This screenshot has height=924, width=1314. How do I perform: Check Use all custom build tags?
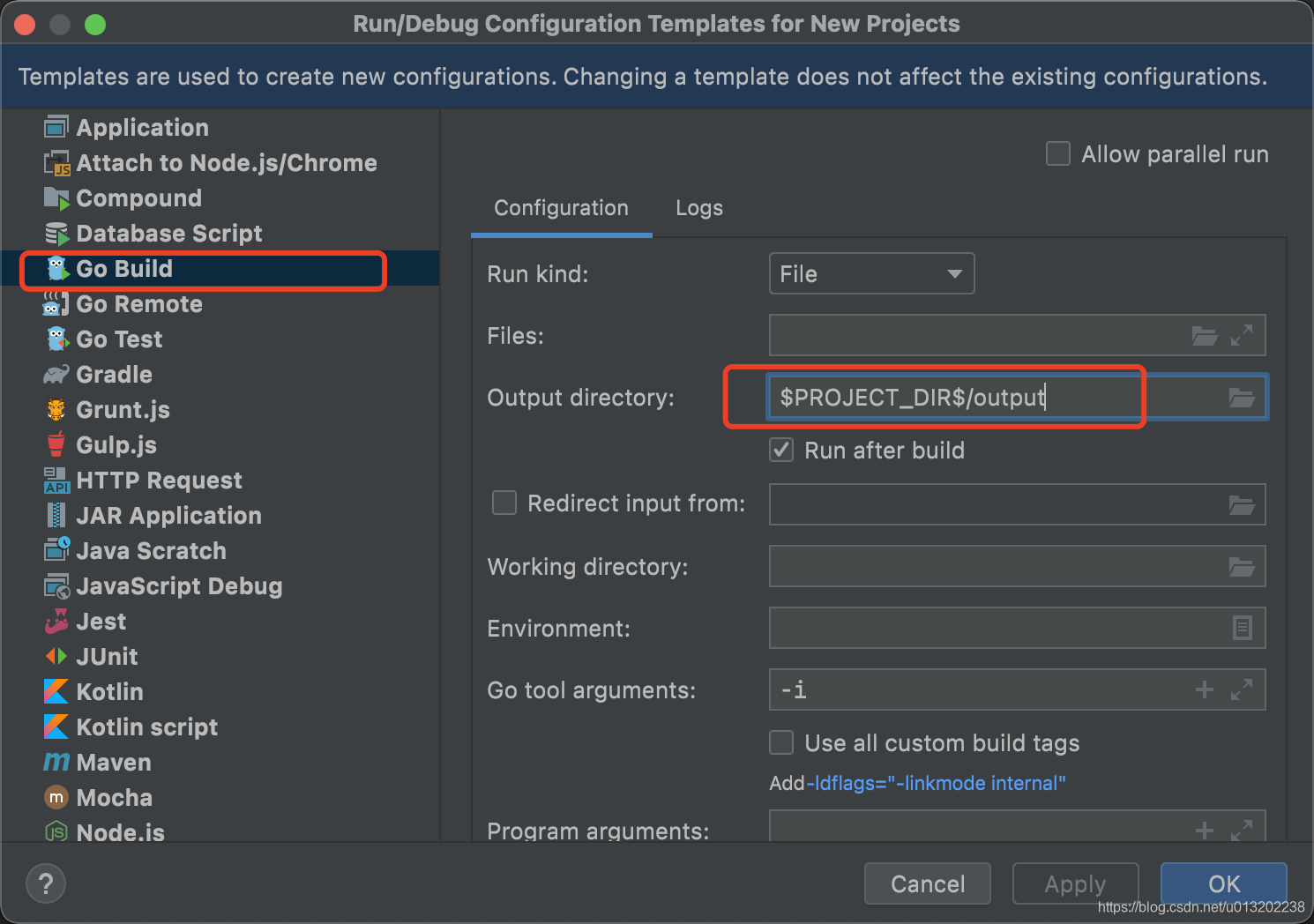(x=781, y=742)
